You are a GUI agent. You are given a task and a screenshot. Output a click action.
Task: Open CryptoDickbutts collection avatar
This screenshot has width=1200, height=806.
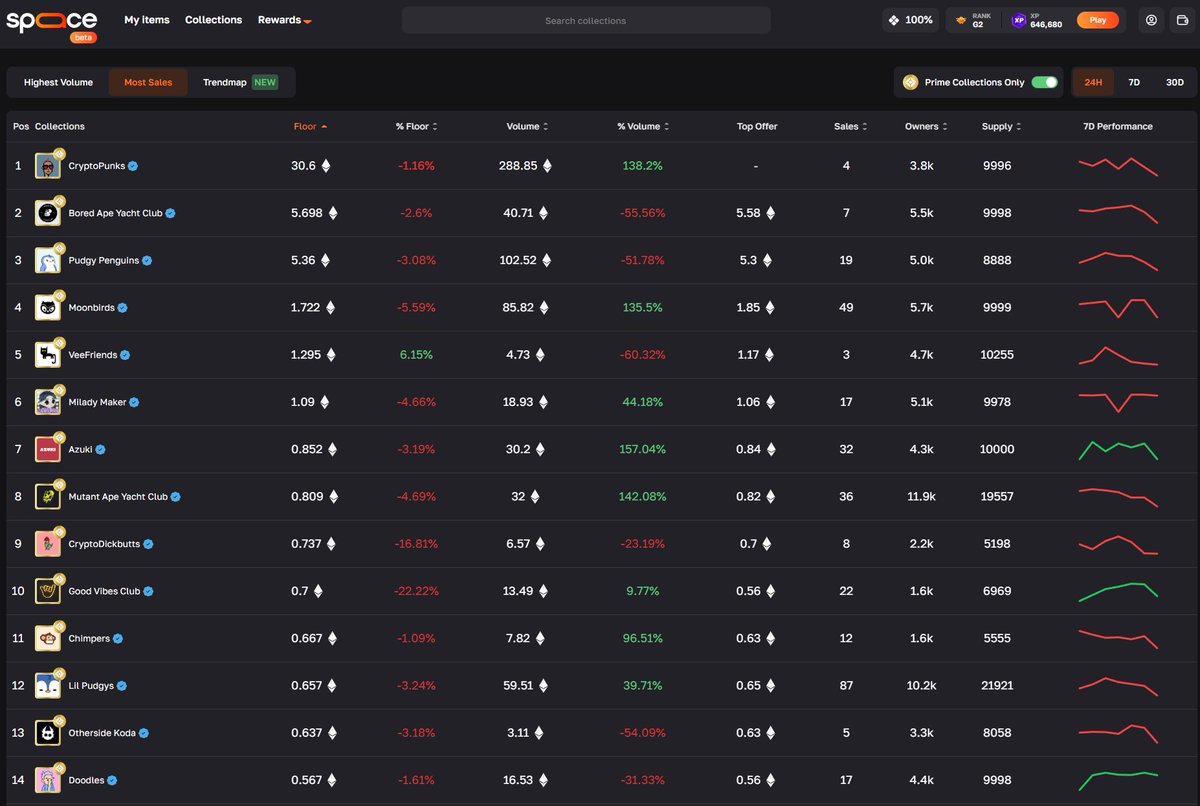[x=48, y=543]
